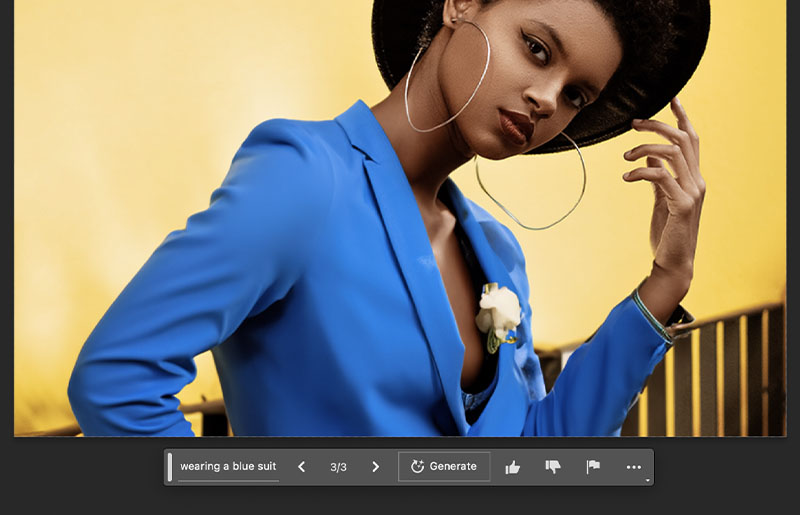This screenshot has width=800, height=515.
Task: Go to the previous variation arrow
Action: coord(302,467)
